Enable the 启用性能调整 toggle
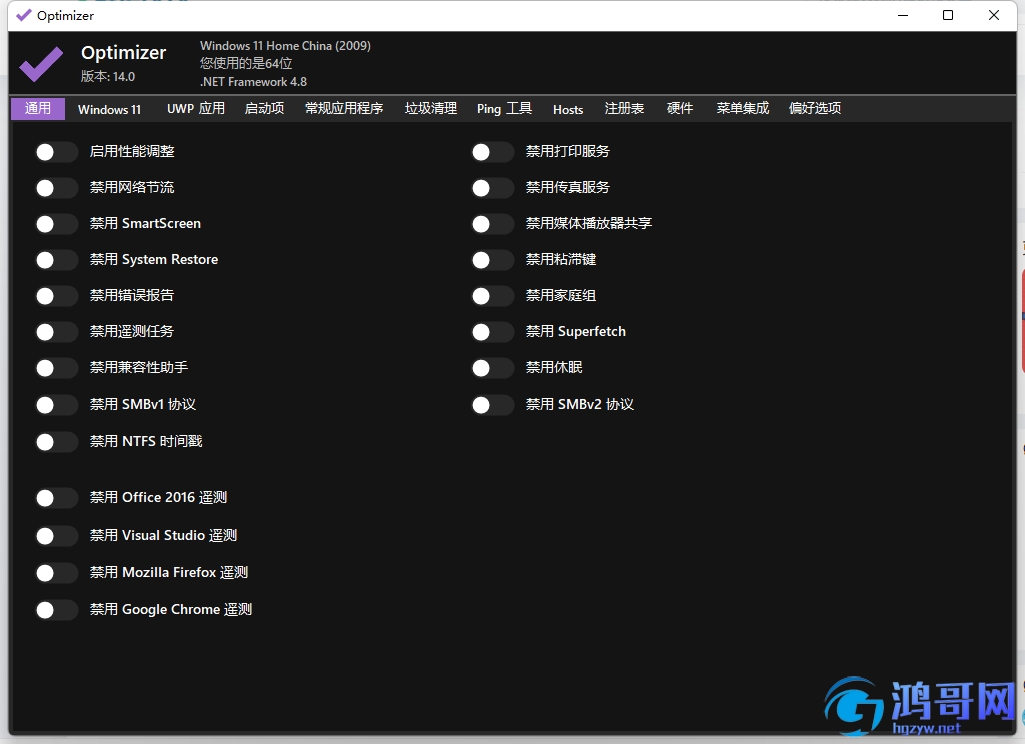The image size is (1025, 744). (56, 152)
